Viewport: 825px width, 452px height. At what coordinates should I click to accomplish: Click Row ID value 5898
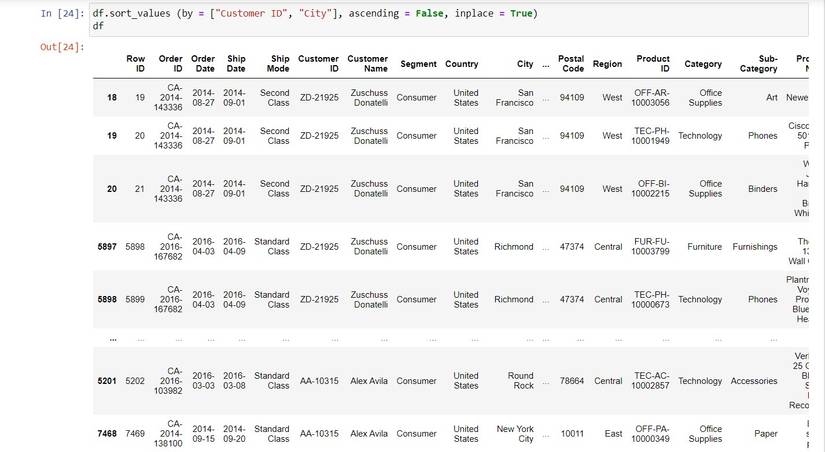click(x=135, y=247)
